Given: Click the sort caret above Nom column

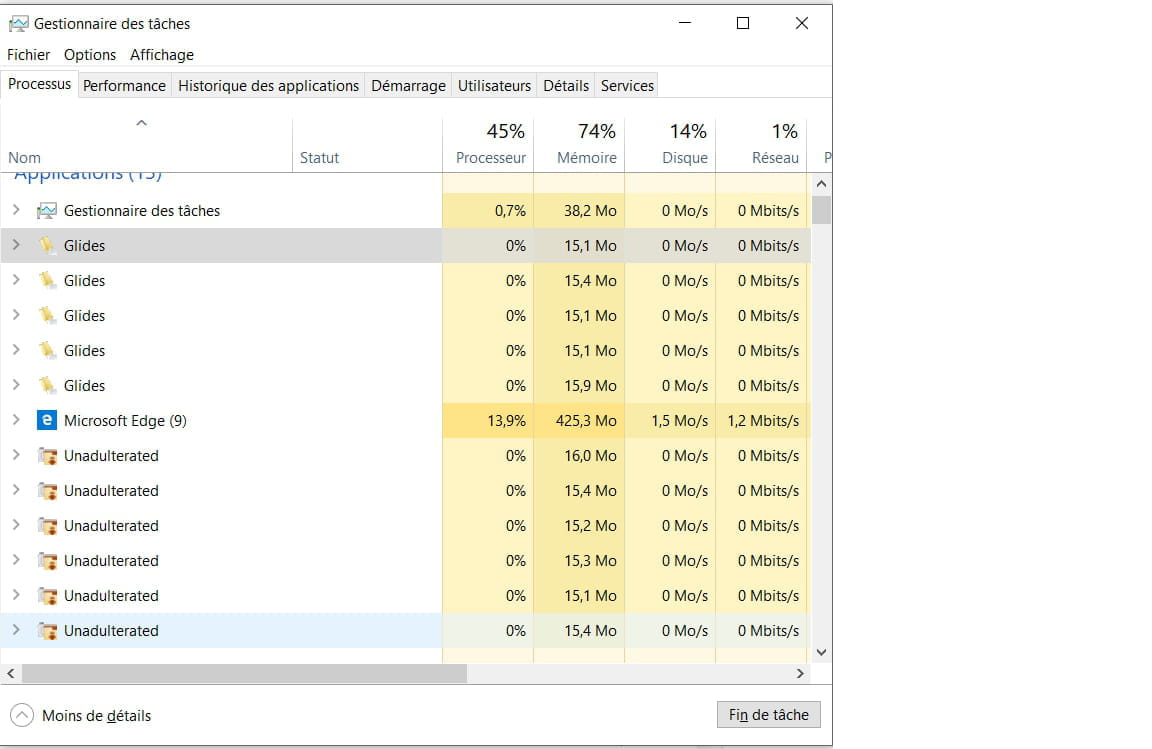Looking at the screenshot, I should [142, 123].
